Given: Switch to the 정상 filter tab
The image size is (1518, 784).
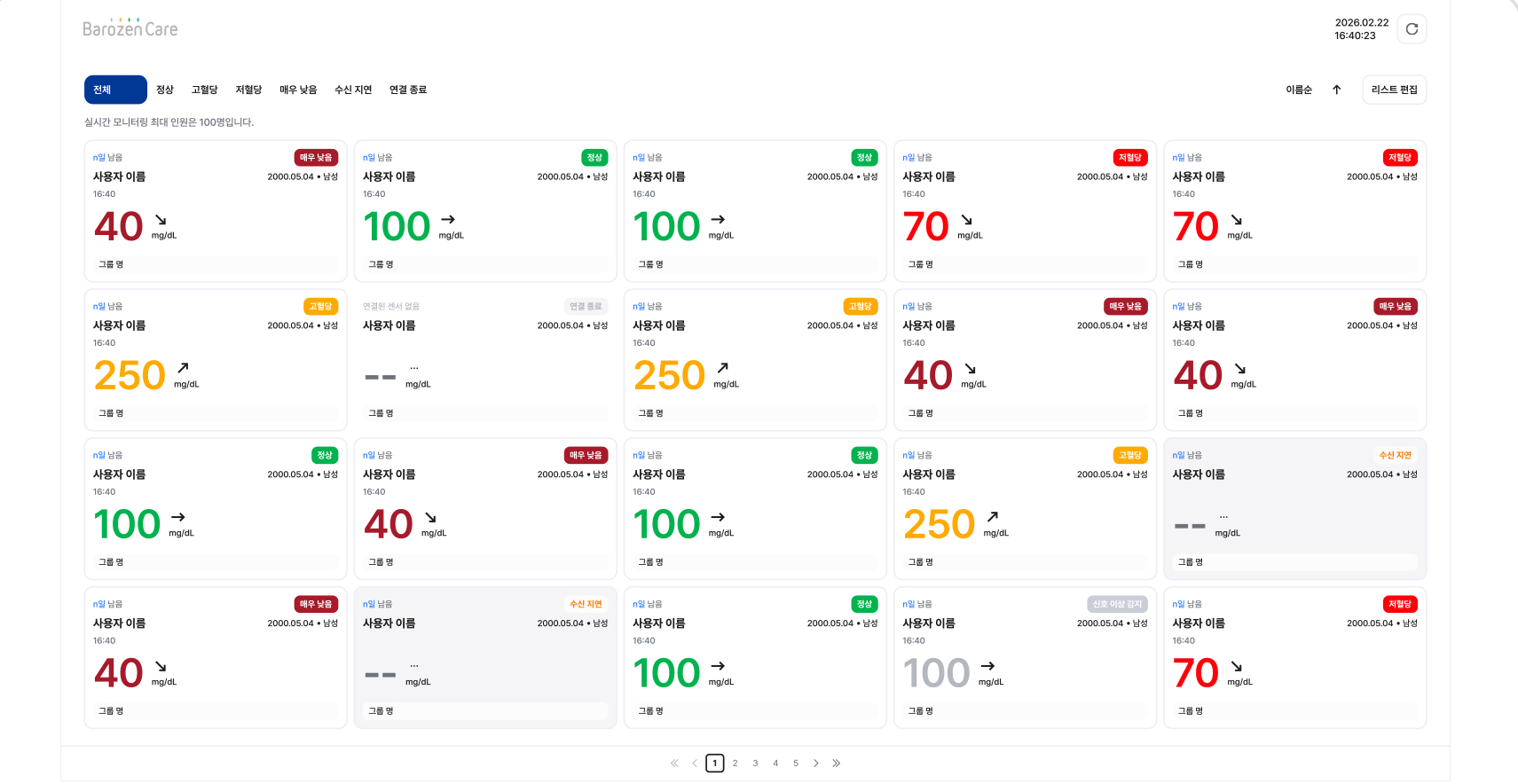Looking at the screenshot, I should 165,90.
